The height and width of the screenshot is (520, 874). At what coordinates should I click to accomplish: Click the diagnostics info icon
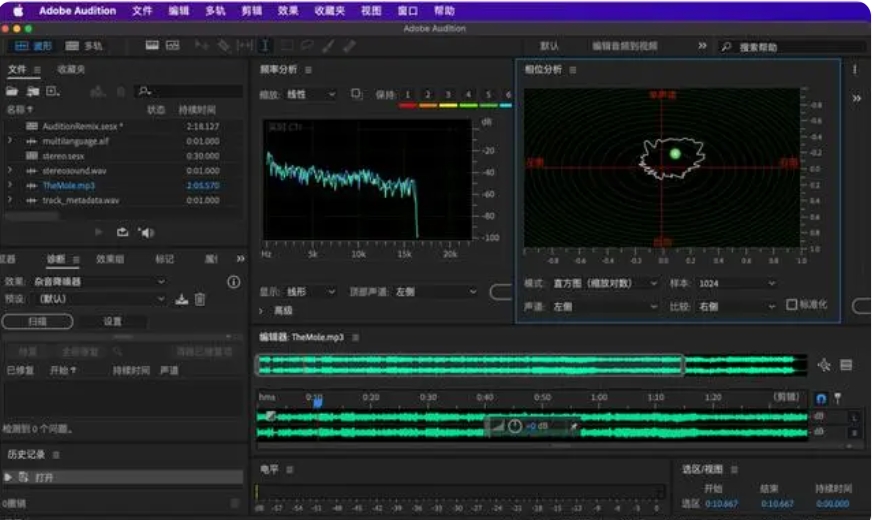pos(234,282)
